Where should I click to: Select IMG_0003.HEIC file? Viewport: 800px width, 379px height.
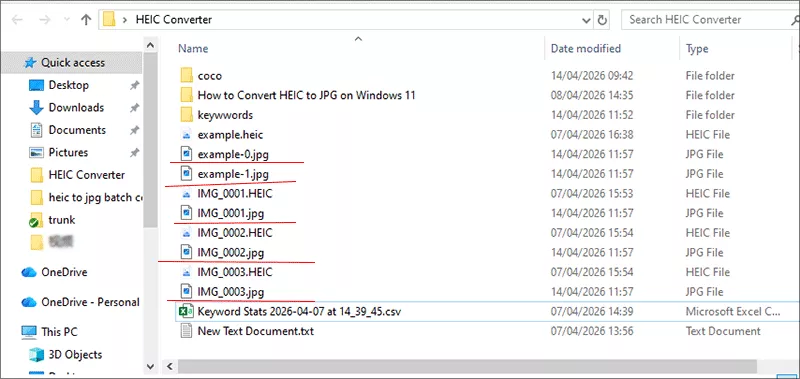(235, 272)
